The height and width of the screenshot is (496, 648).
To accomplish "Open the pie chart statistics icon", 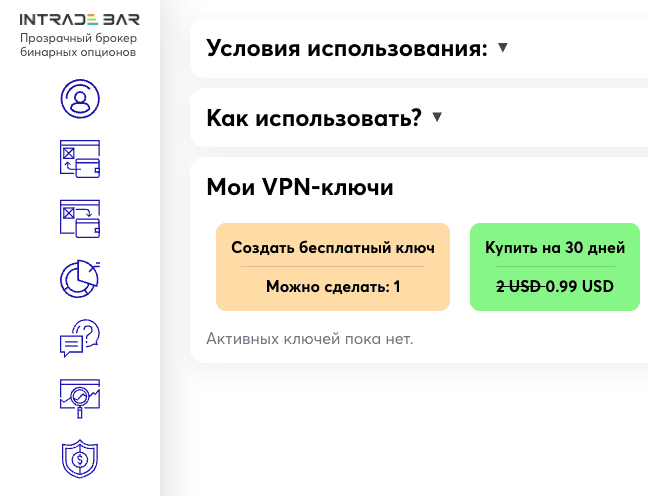I will coord(80,278).
